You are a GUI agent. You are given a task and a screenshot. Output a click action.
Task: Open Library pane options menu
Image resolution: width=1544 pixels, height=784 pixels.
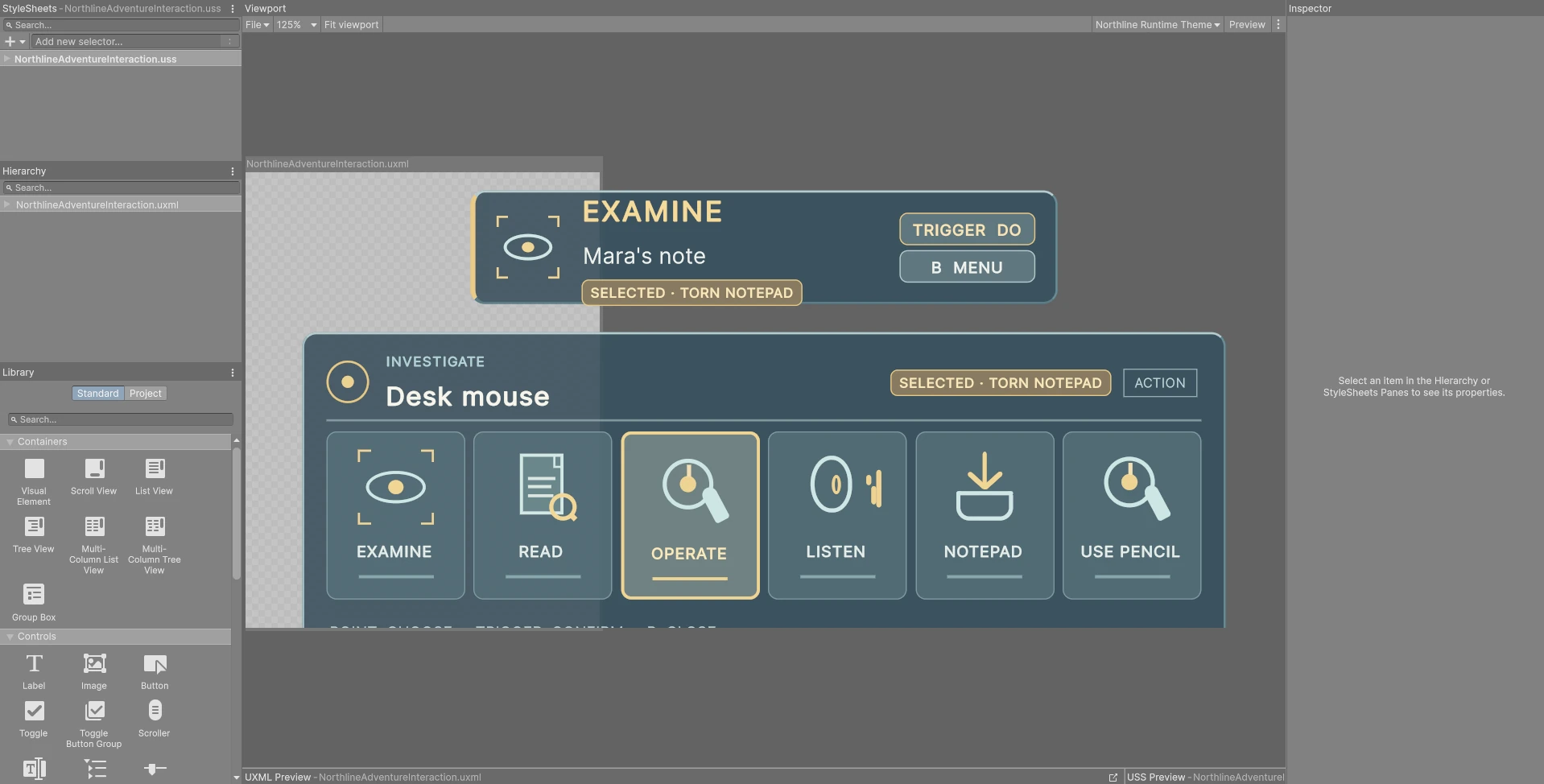233,373
